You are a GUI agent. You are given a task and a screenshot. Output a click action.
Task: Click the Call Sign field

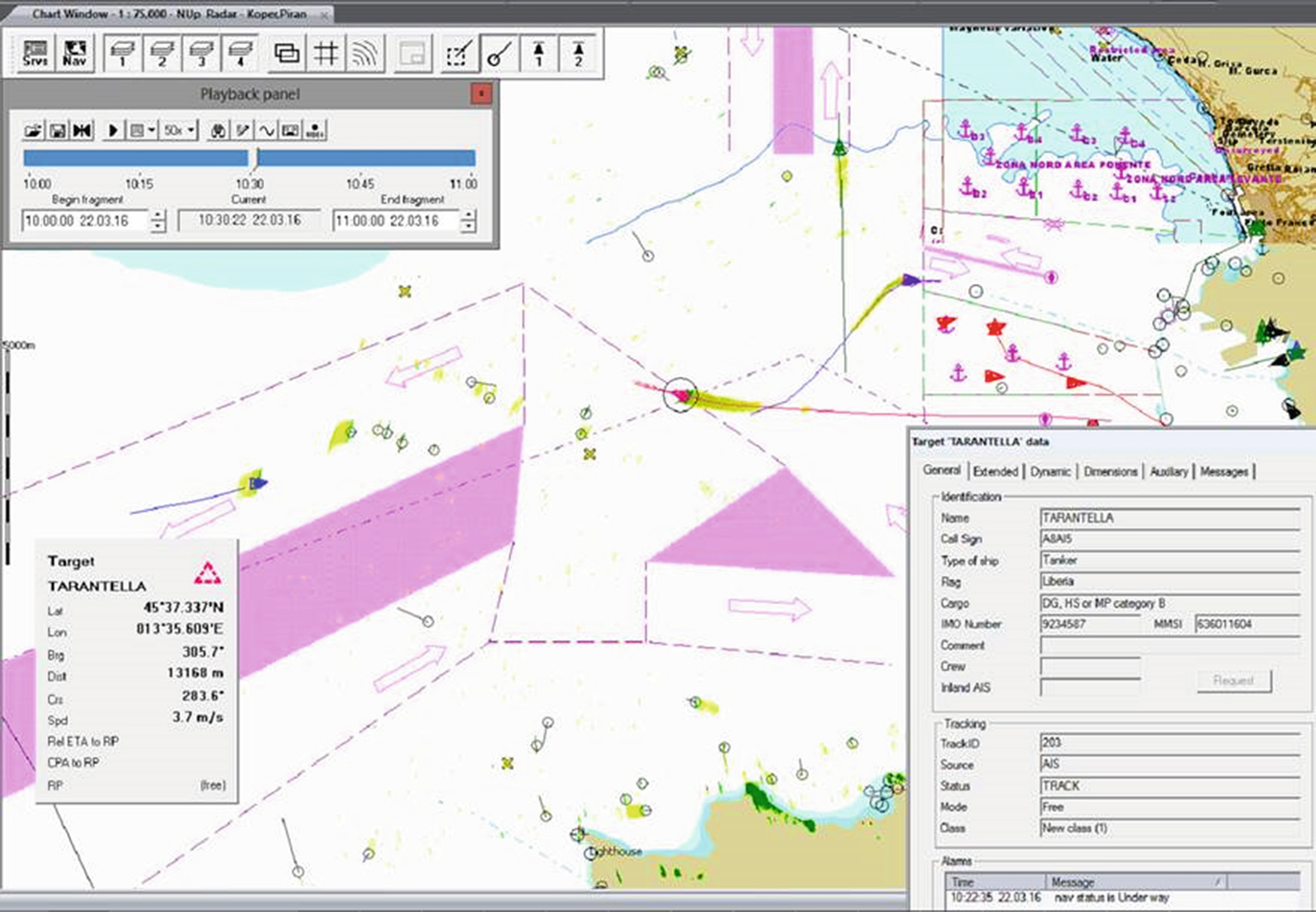coord(1170,539)
